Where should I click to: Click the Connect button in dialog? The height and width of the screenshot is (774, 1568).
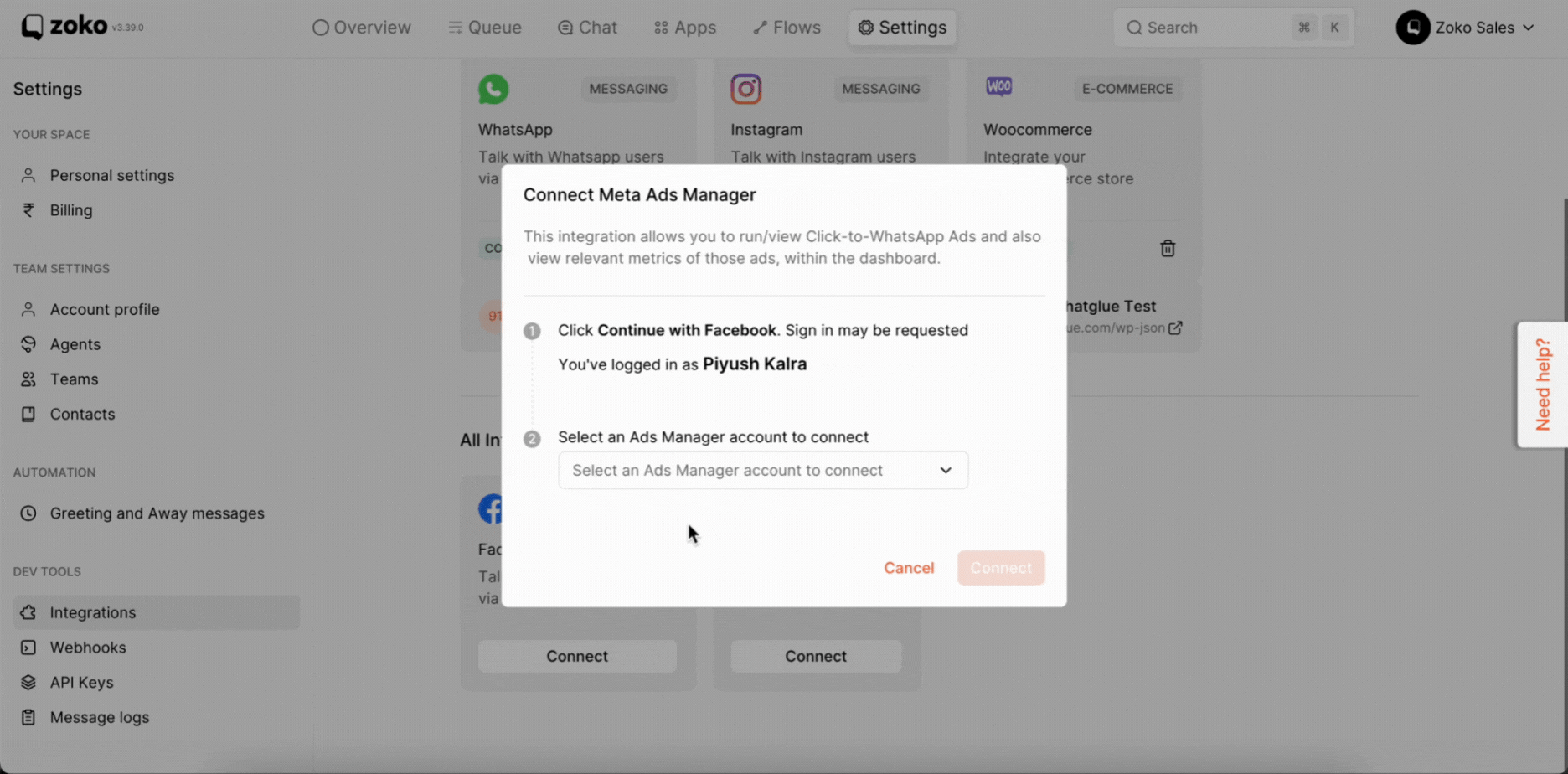pos(1001,568)
